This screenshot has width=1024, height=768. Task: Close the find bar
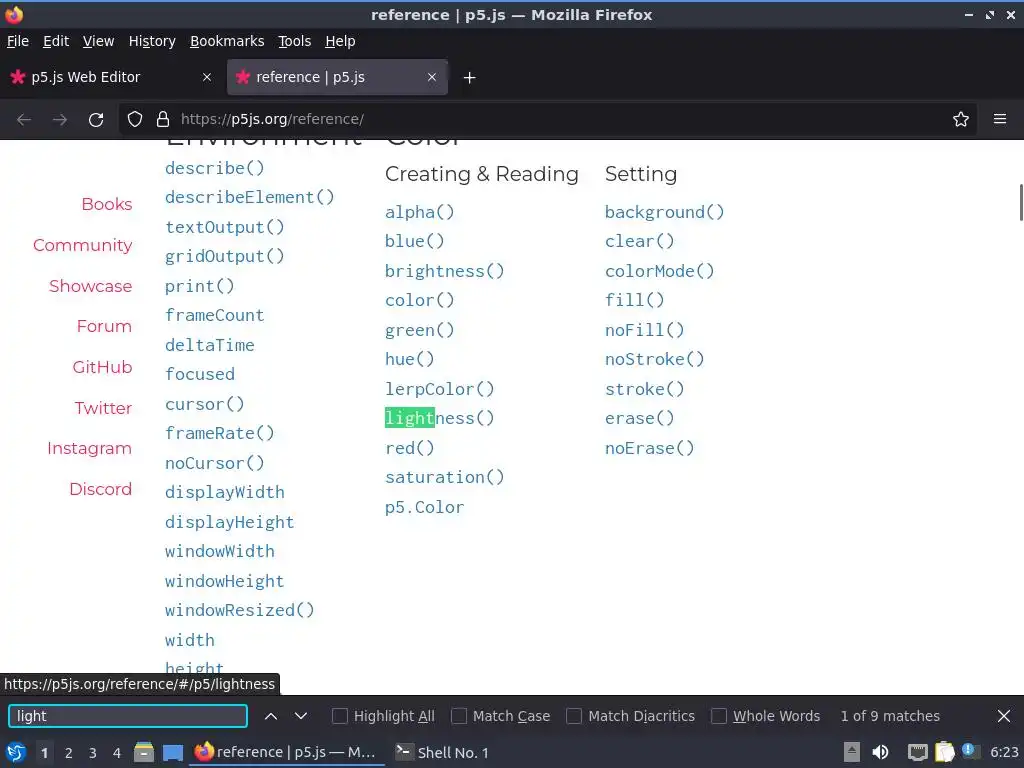(1004, 716)
